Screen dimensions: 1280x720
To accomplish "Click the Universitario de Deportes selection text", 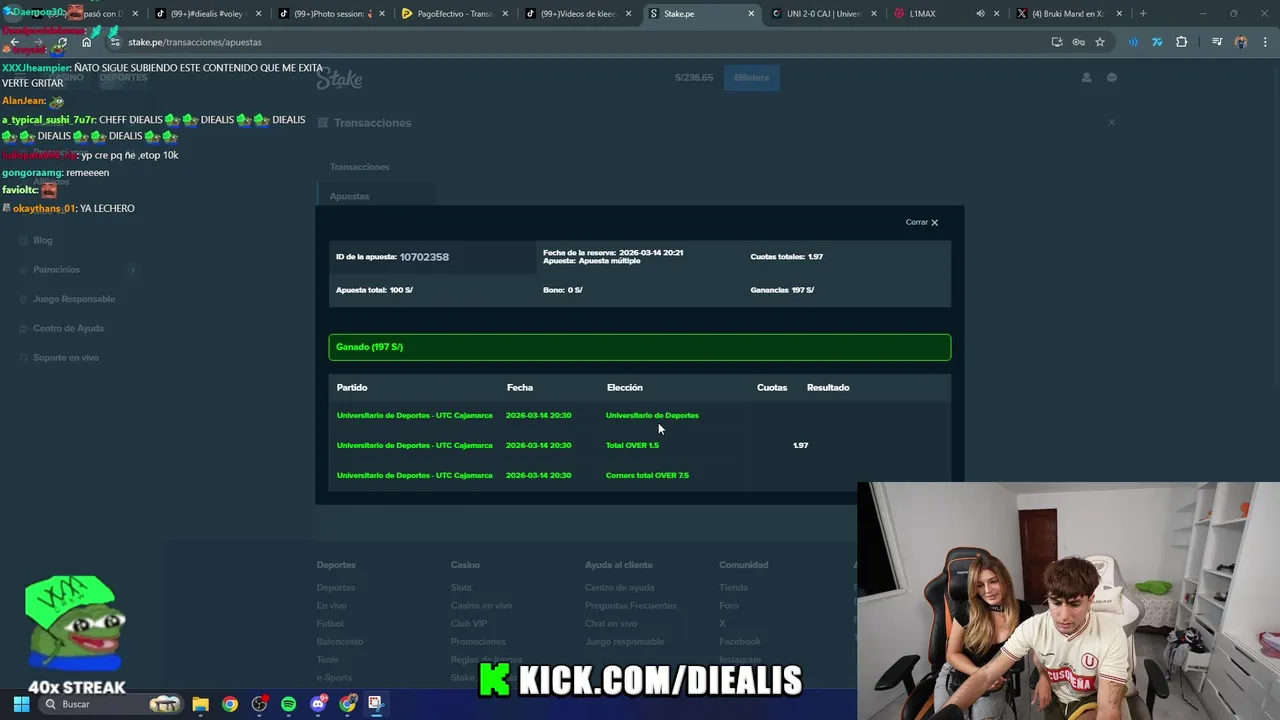I will (x=652, y=415).
